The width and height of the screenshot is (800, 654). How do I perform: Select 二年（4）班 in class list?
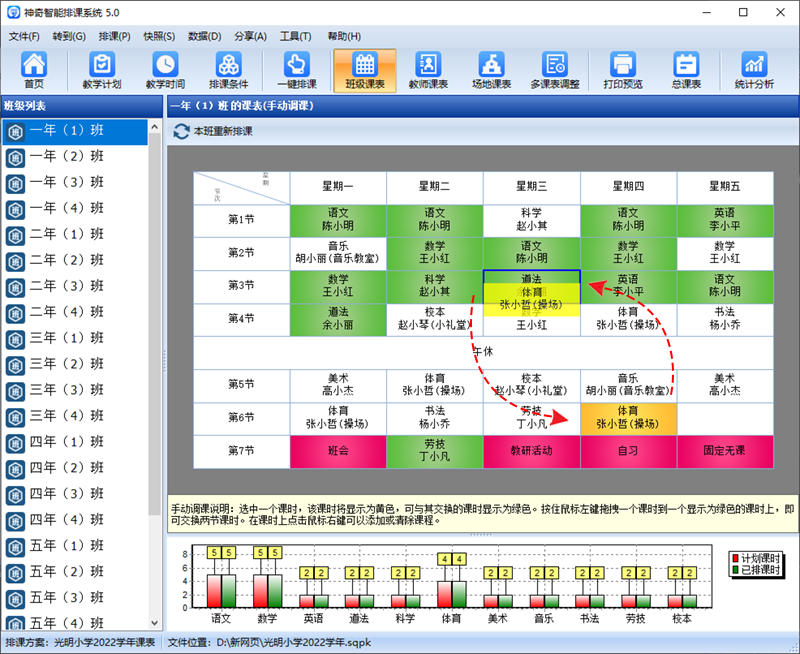coord(75,313)
